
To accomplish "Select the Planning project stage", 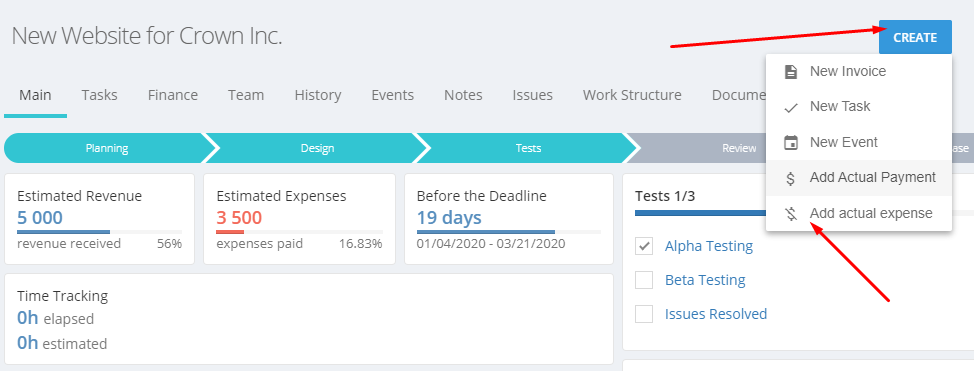I will click(x=107, y=149).
